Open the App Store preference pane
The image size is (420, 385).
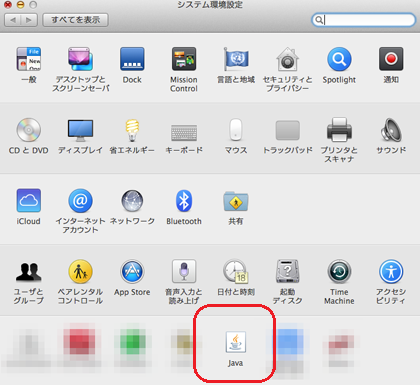pos(132,272)
